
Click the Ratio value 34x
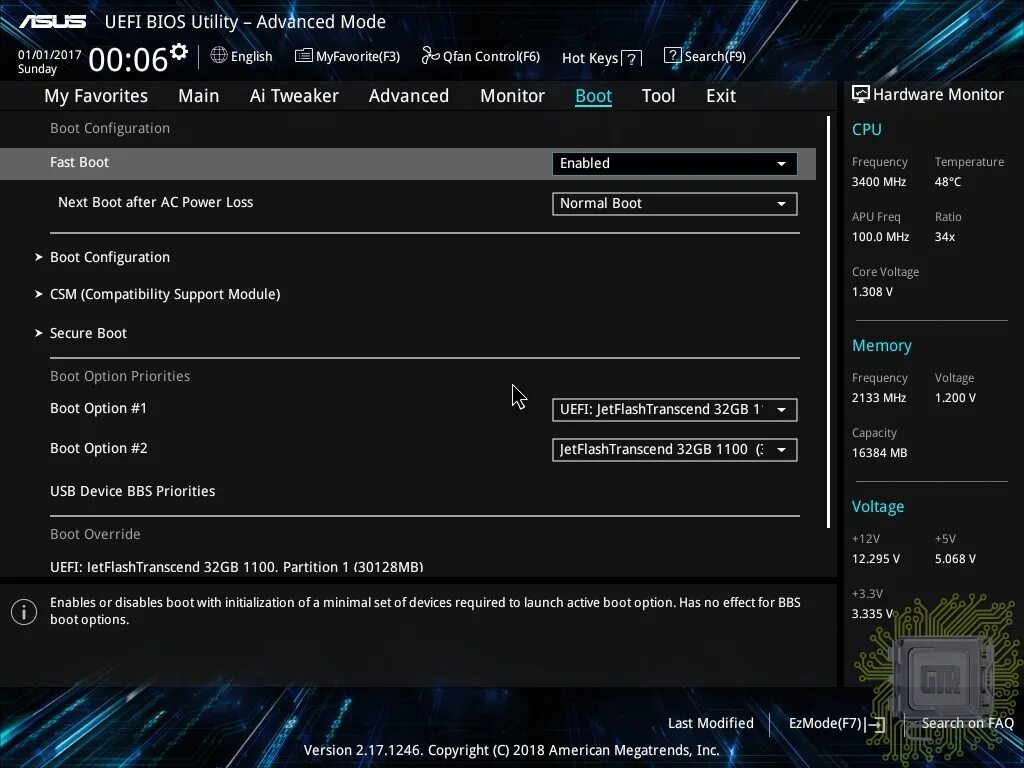click(x=945, y=237)
